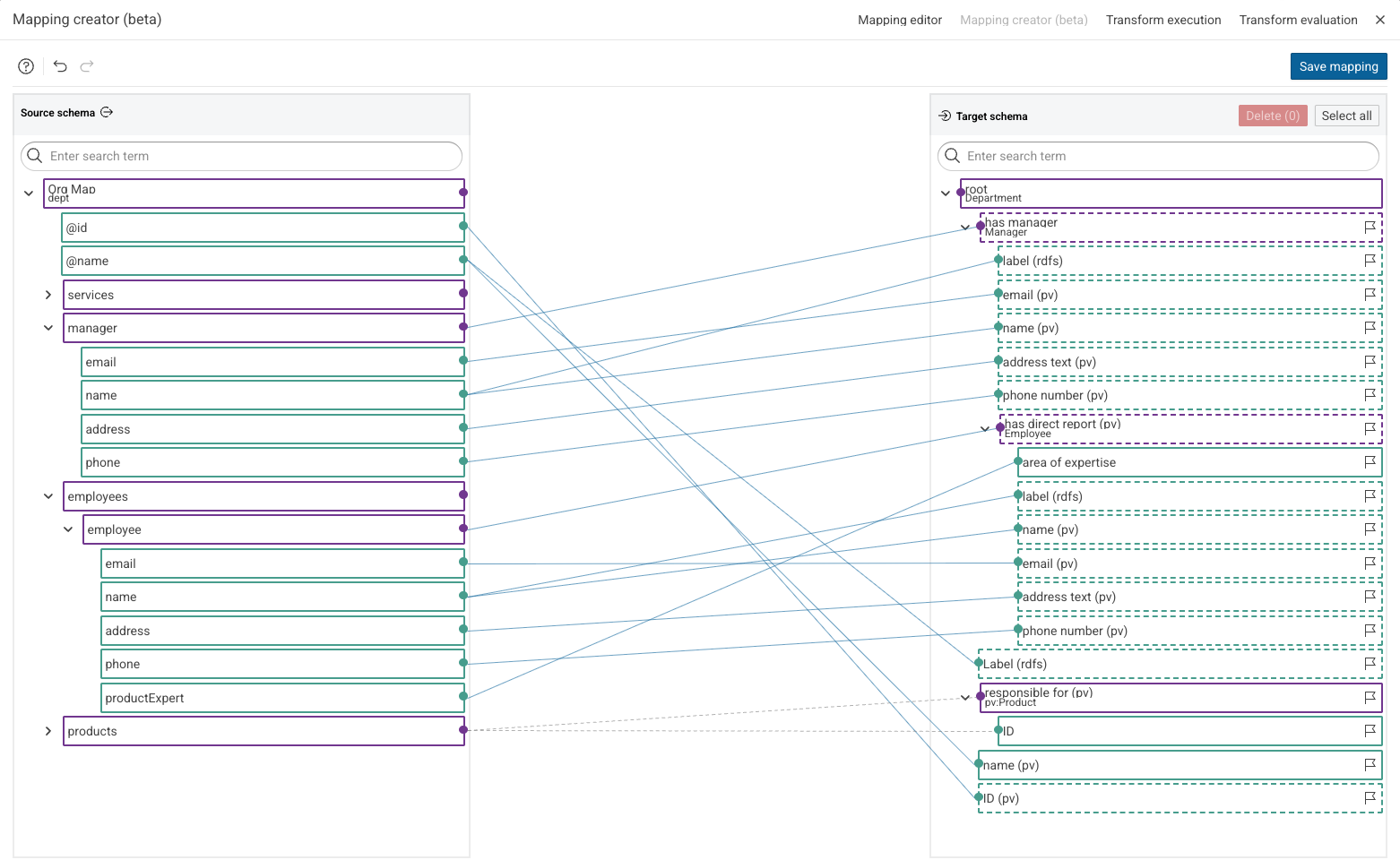Open the Transform execution tab
Viewport: 1400px width, 860px height.
(1163, 20)
